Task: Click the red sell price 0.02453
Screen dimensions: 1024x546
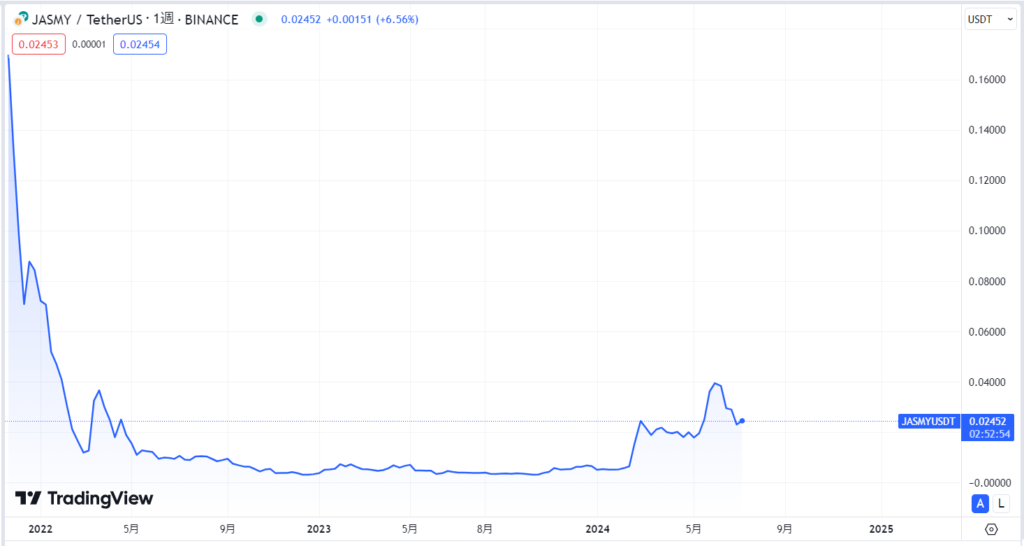Action: pos(39,44)
